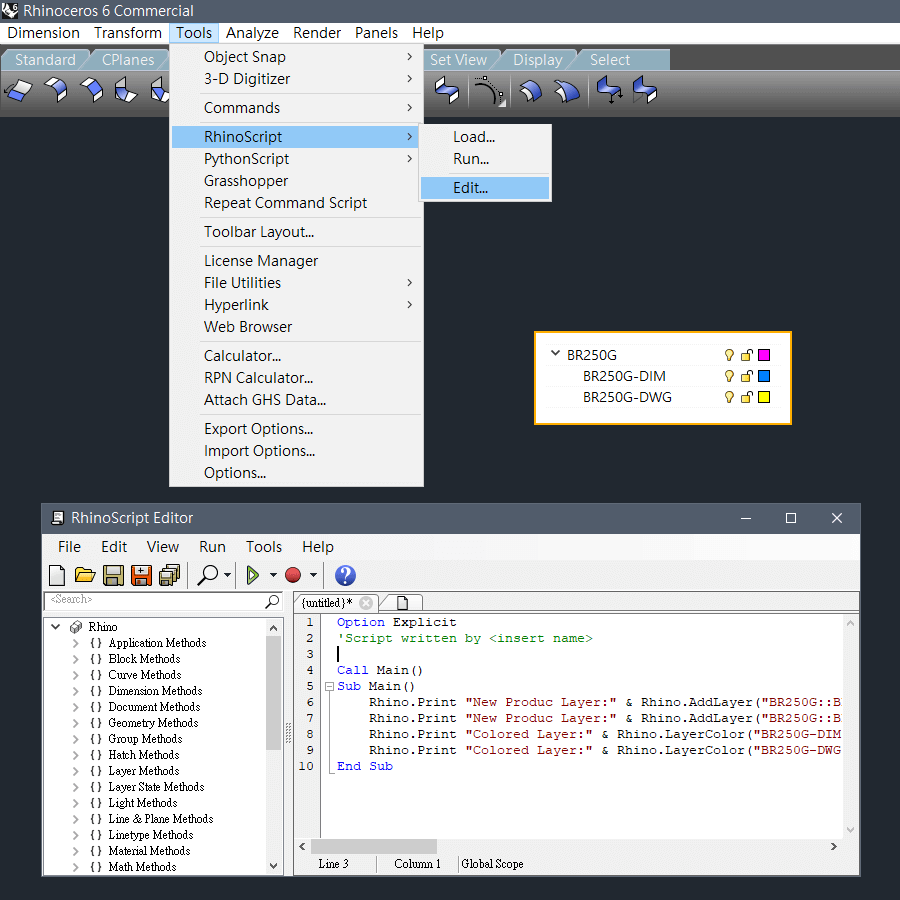Click Save All icon in editor toolbar
Image resolution: width=900 pixels, height=900 pixels.
(x=169, y=575)
